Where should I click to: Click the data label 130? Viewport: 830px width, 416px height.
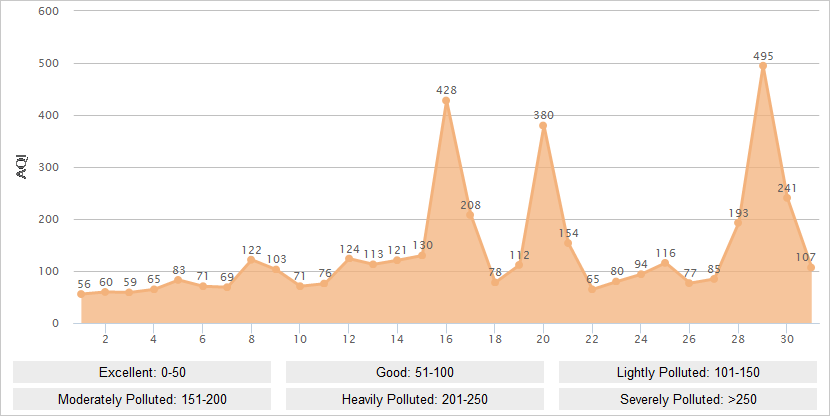click(x=423, y=245)
